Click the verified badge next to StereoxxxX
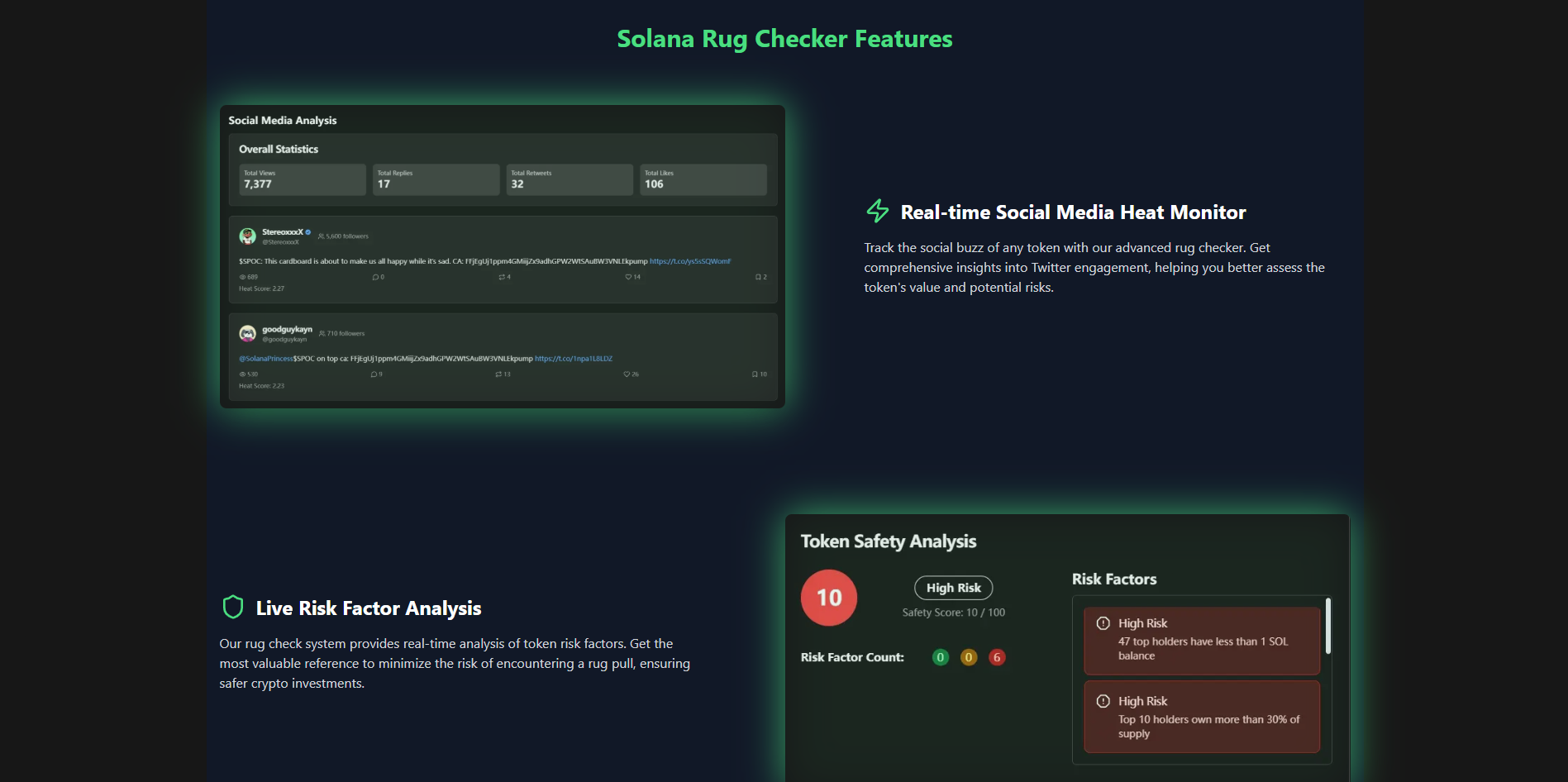The width and height of the screenshot is (1568, 782). click(309, 232)
